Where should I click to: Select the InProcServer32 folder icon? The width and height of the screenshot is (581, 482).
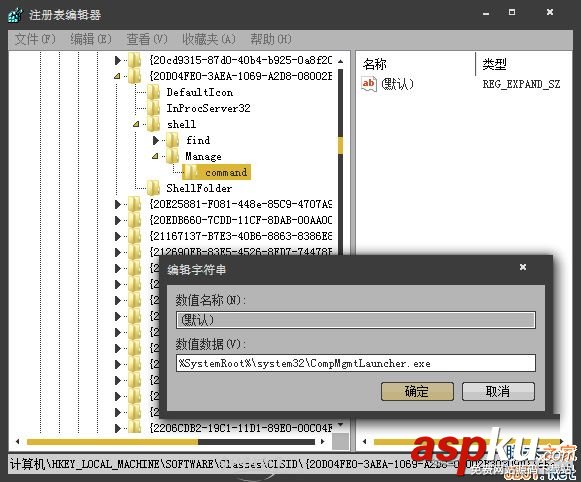[x=153, y=108]
